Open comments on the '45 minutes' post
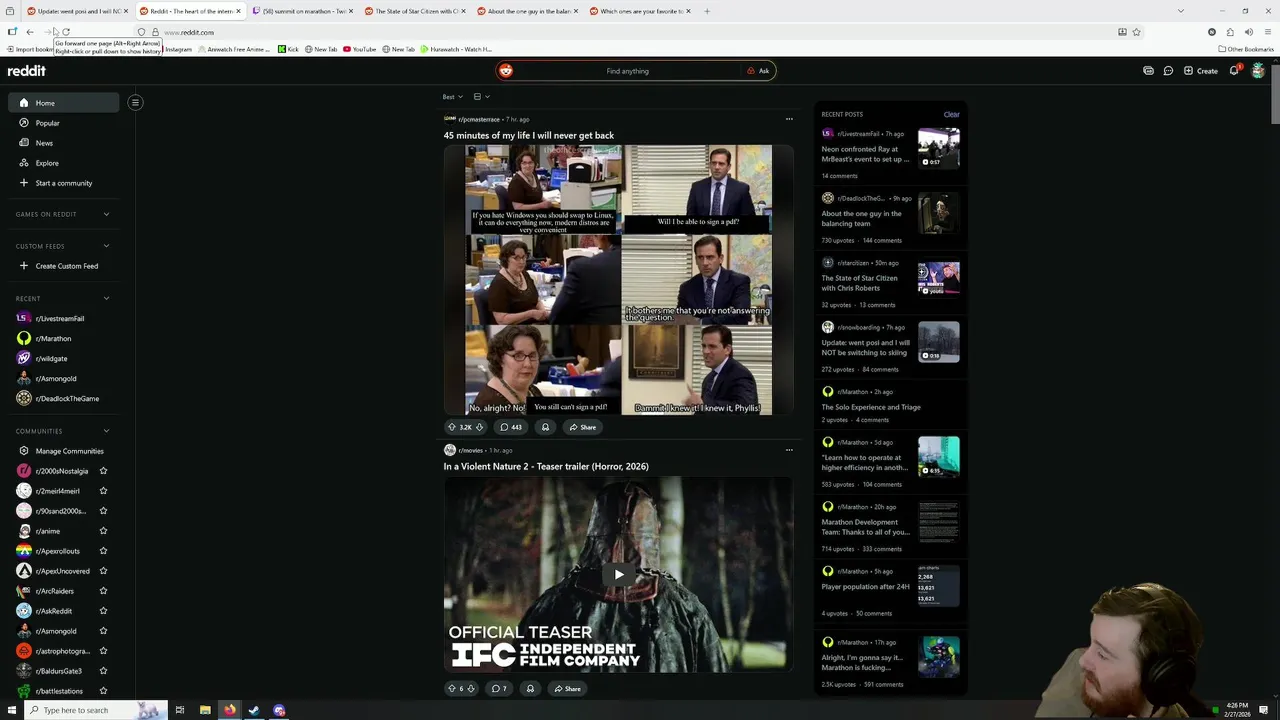Image resolution: width=1280 pixels, height=720 pixels. 511,427
